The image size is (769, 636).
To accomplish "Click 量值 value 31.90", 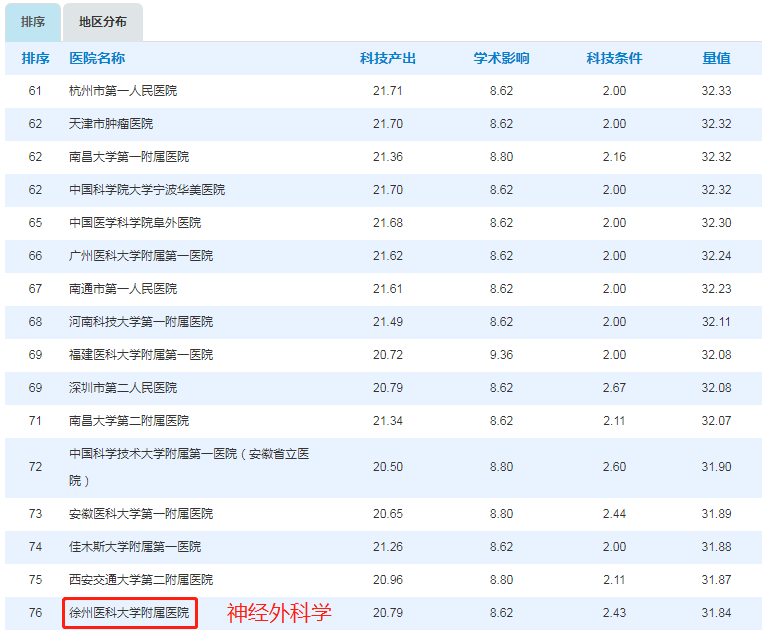I will coord(717,467).
